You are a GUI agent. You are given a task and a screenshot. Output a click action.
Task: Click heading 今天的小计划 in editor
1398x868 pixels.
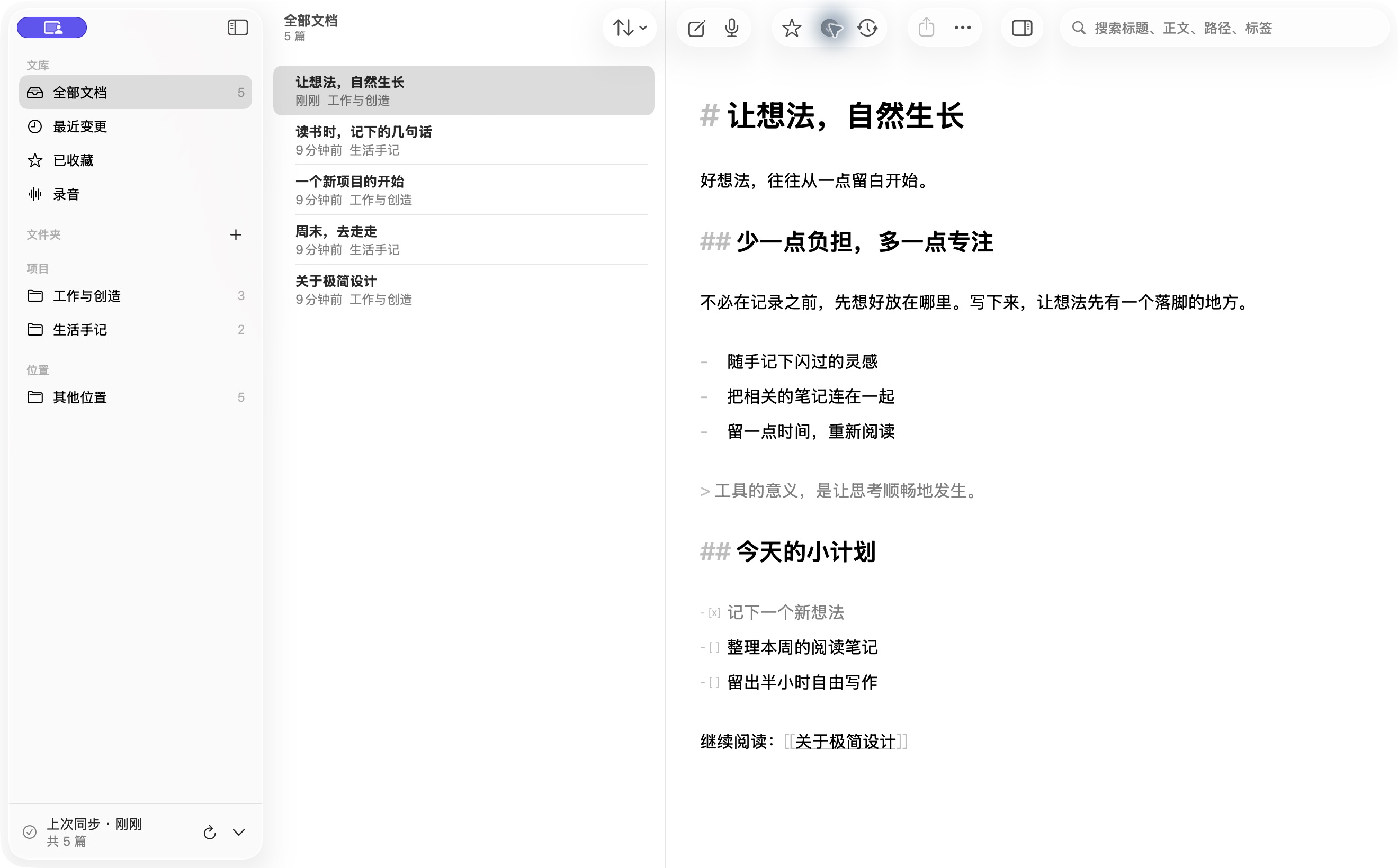pyautogui.click(x=805, y=551)
